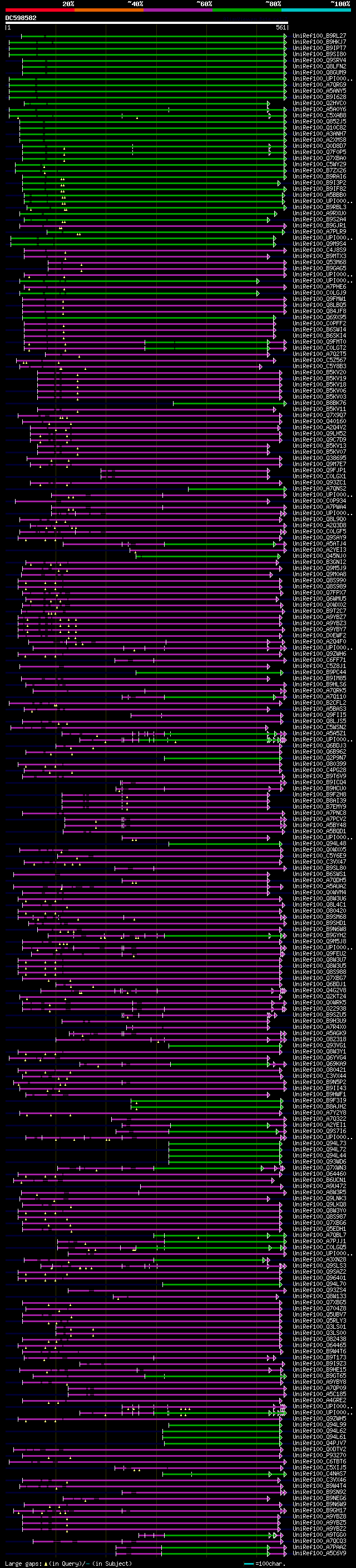356x1568 pixels.
Task: Select hit label UniRef100_A7QNS2
Action: click(319, 488)
